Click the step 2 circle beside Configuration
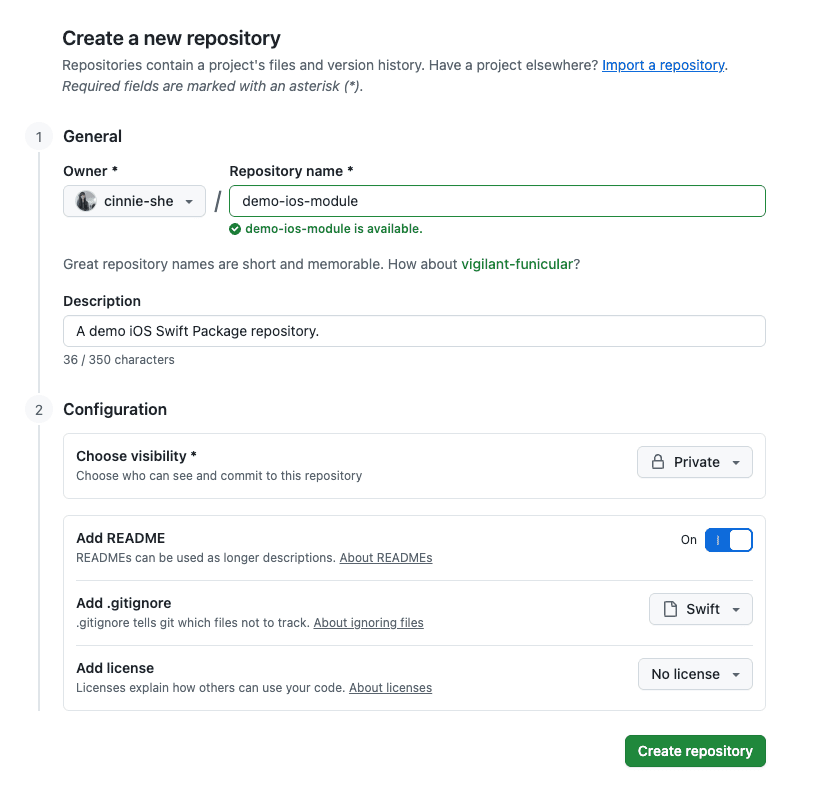813x797 pixels. coord(38,409)
